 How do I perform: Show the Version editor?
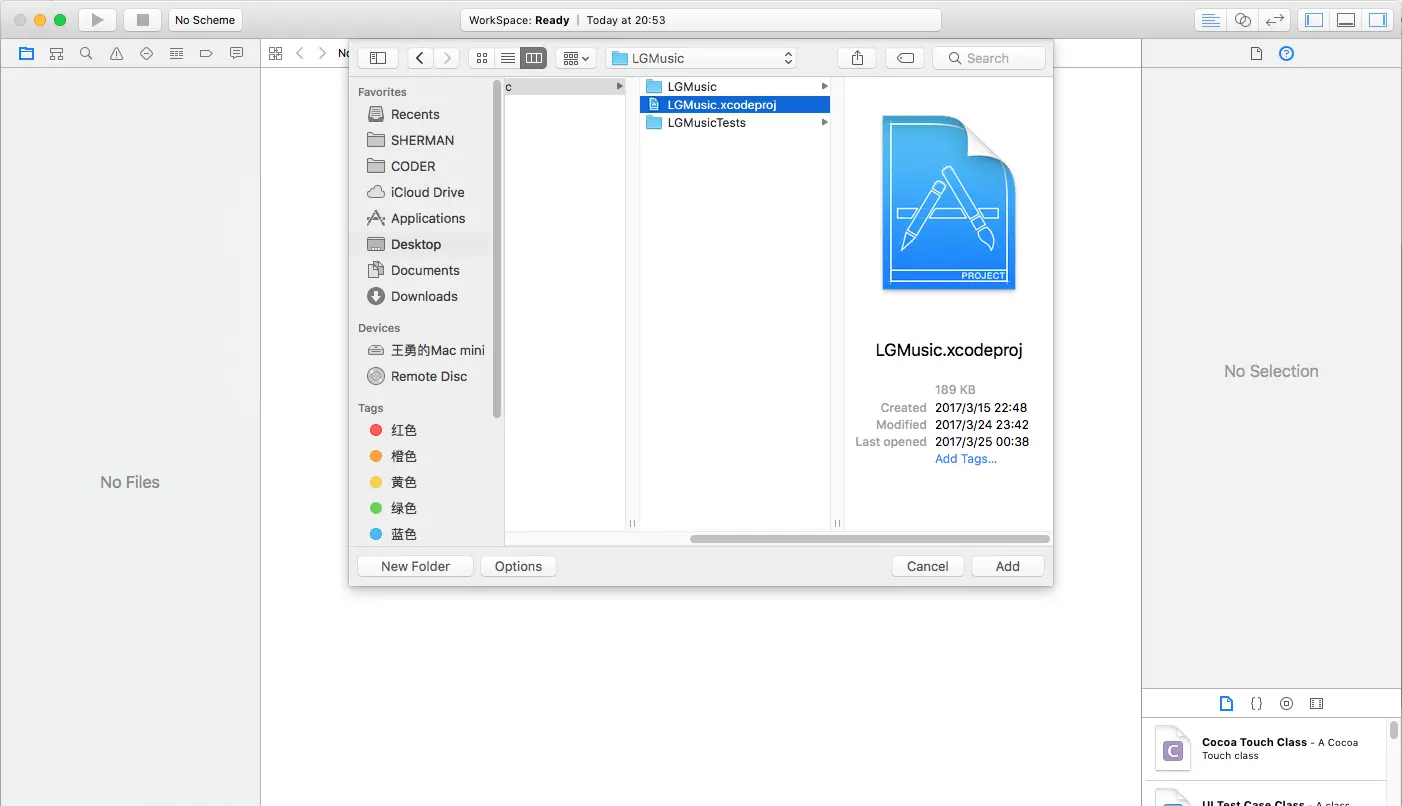(x=1274, y=20)
